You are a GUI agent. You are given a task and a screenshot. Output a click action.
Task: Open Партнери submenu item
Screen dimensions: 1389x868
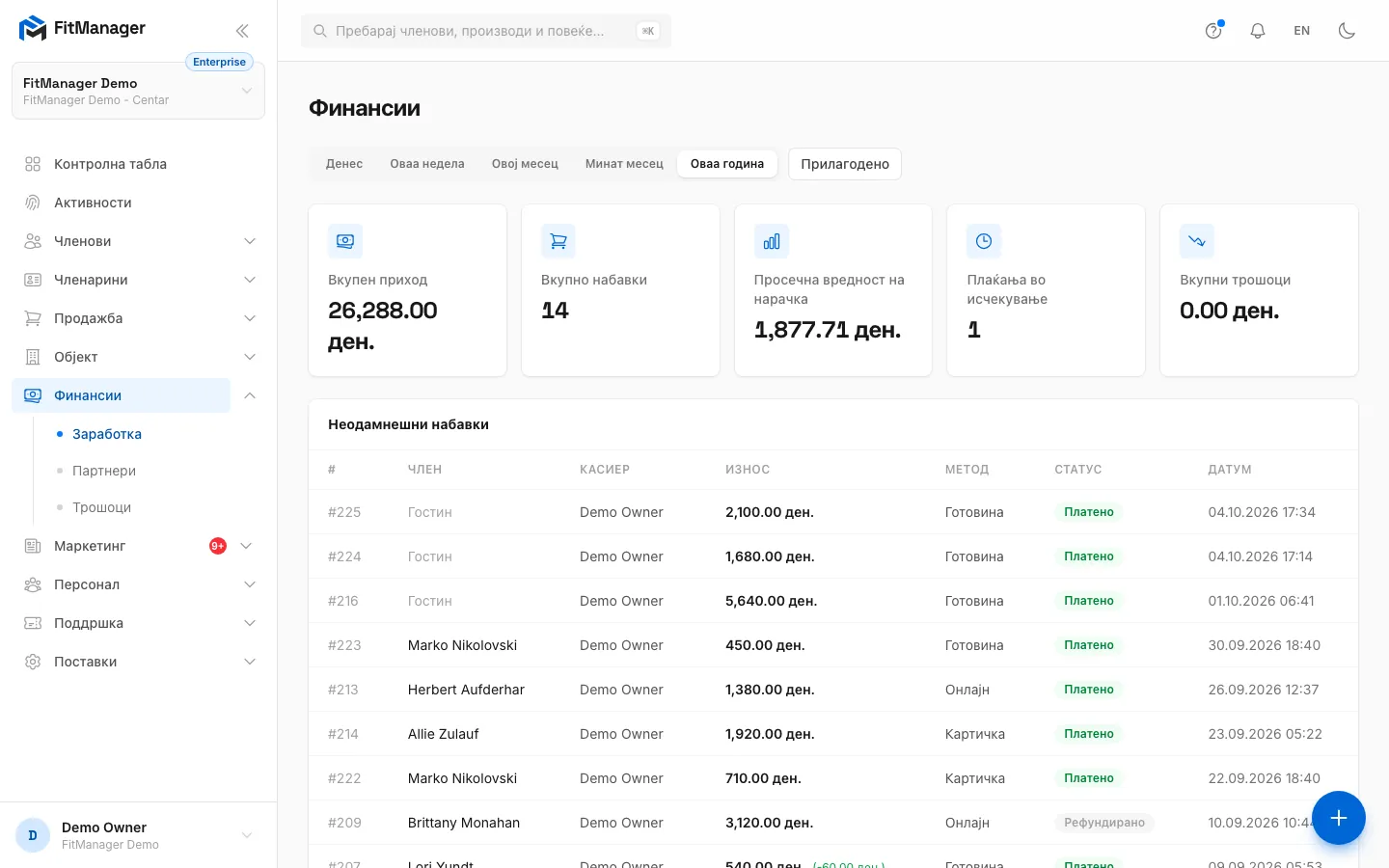click(x=104, y=471)
